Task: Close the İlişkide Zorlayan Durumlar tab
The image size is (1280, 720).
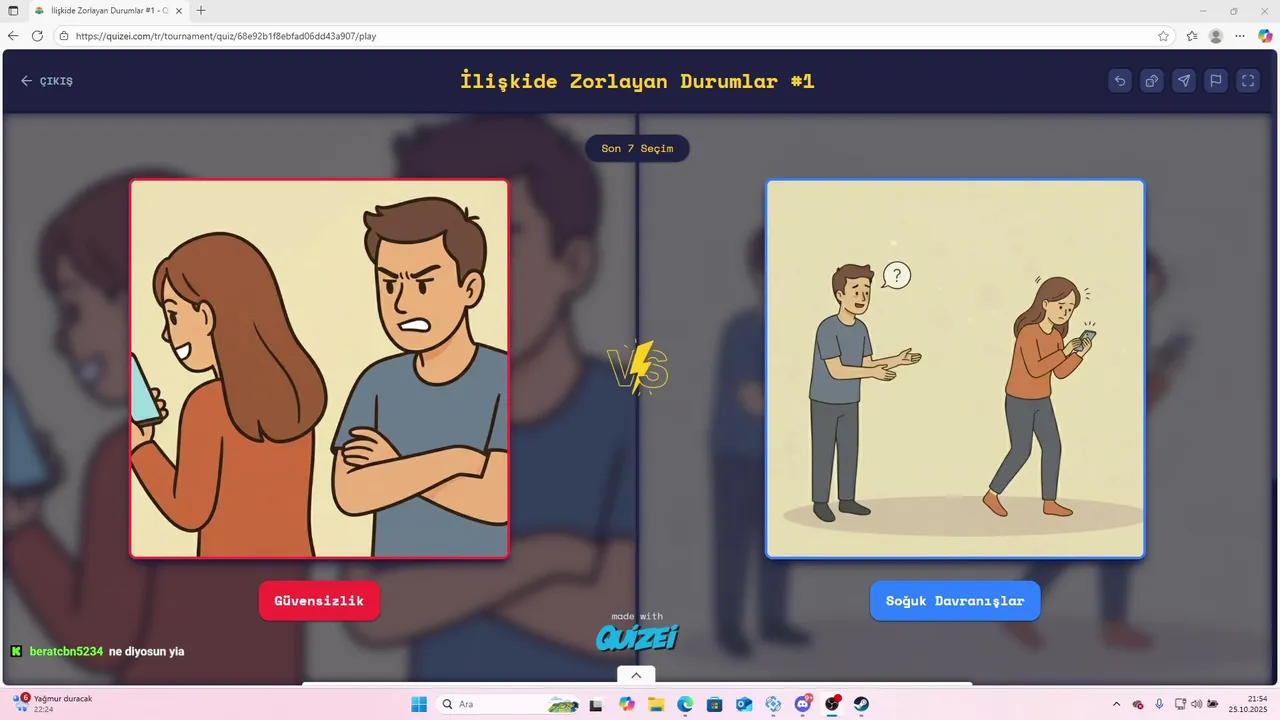Action: (179, 11)
